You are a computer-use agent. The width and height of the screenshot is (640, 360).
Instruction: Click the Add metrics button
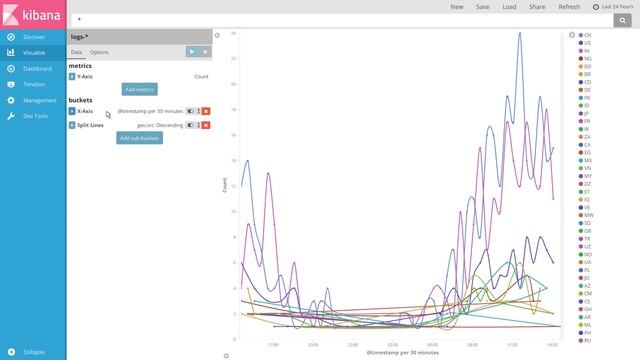(x=140, y=89)
